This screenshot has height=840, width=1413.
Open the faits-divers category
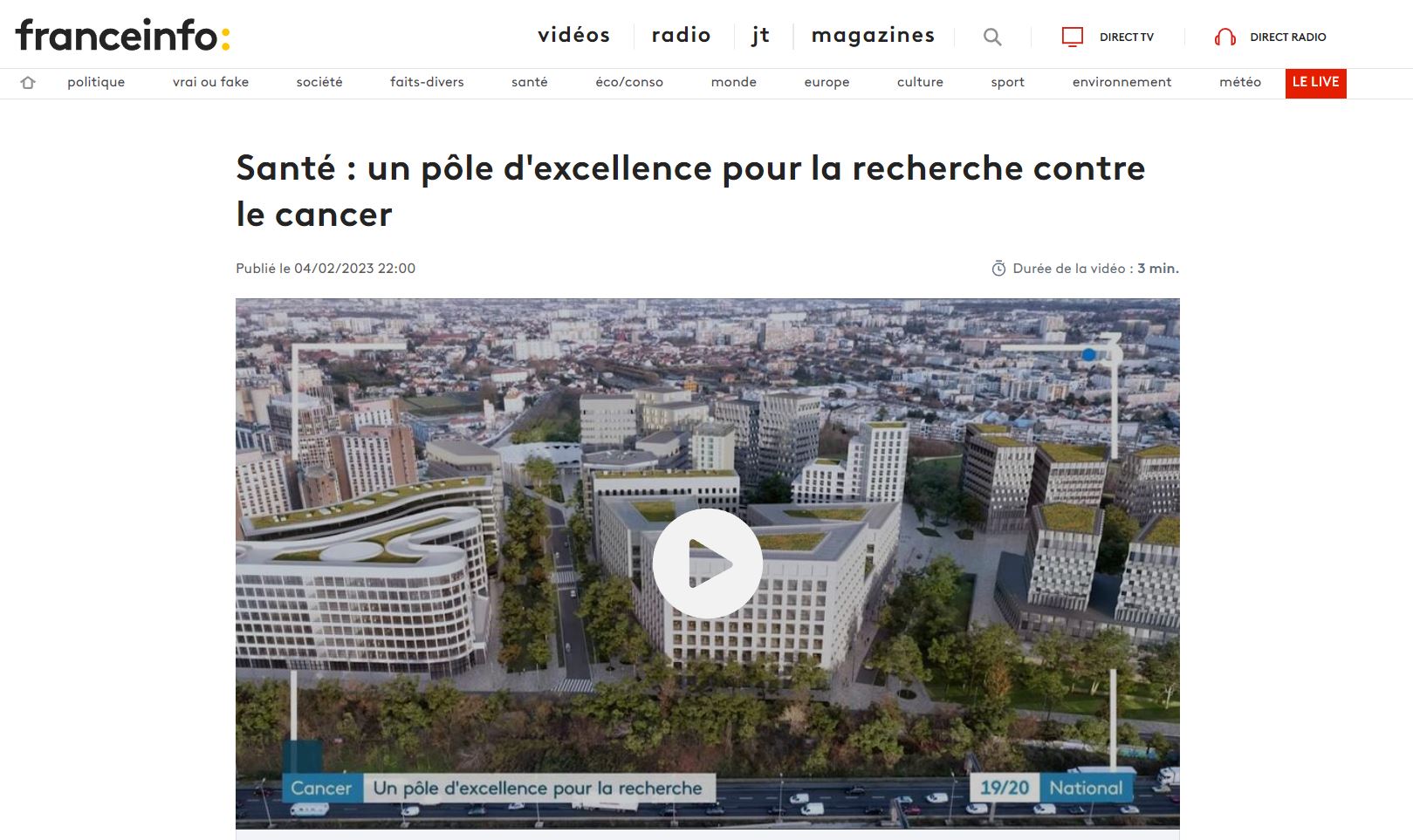pos(427,82)
